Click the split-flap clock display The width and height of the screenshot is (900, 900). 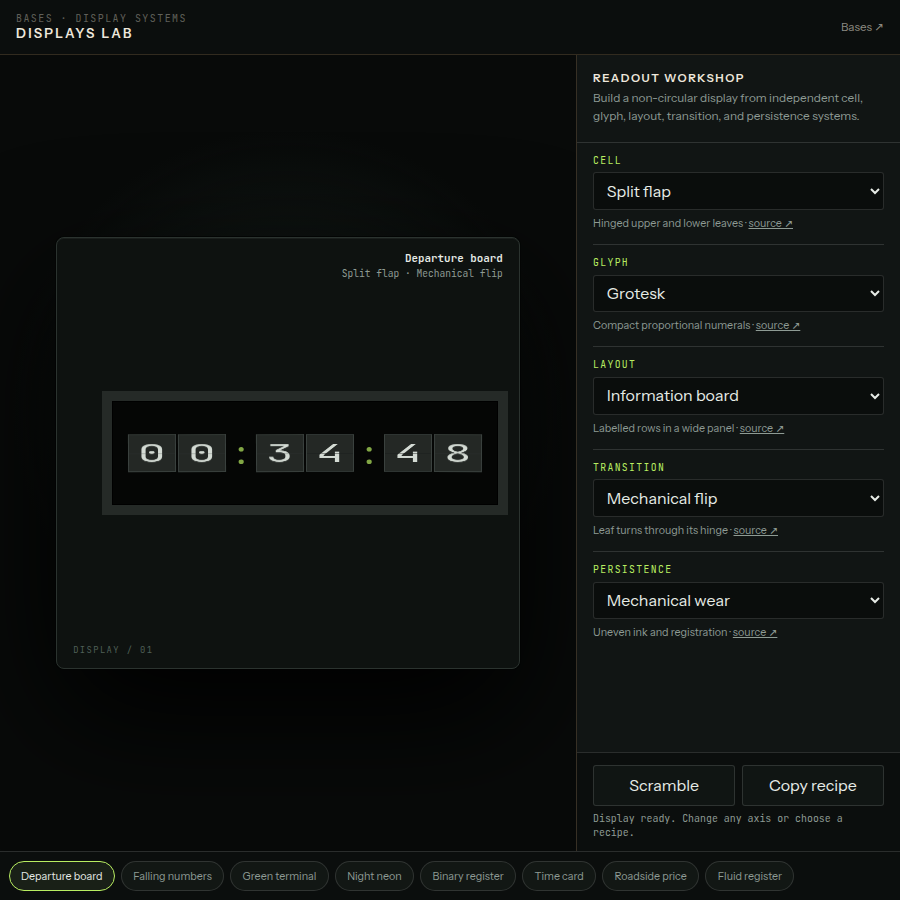pyautogui.click(x=305, y=453)
